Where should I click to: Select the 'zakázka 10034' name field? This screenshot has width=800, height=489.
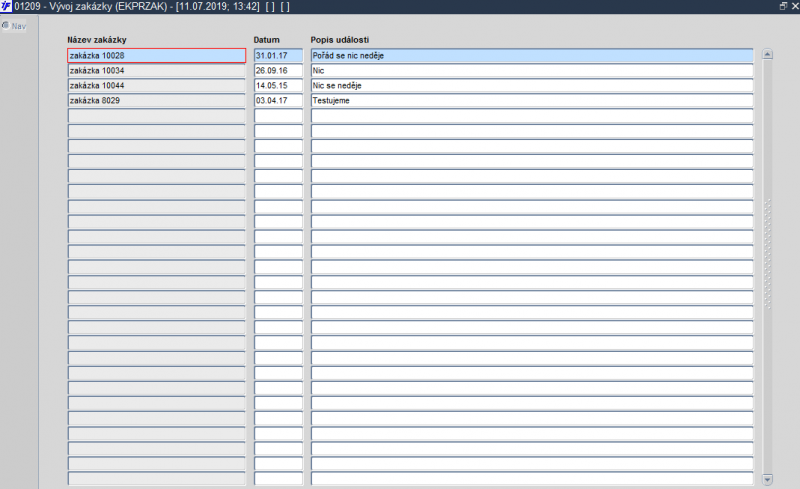(x=157, y=70)
